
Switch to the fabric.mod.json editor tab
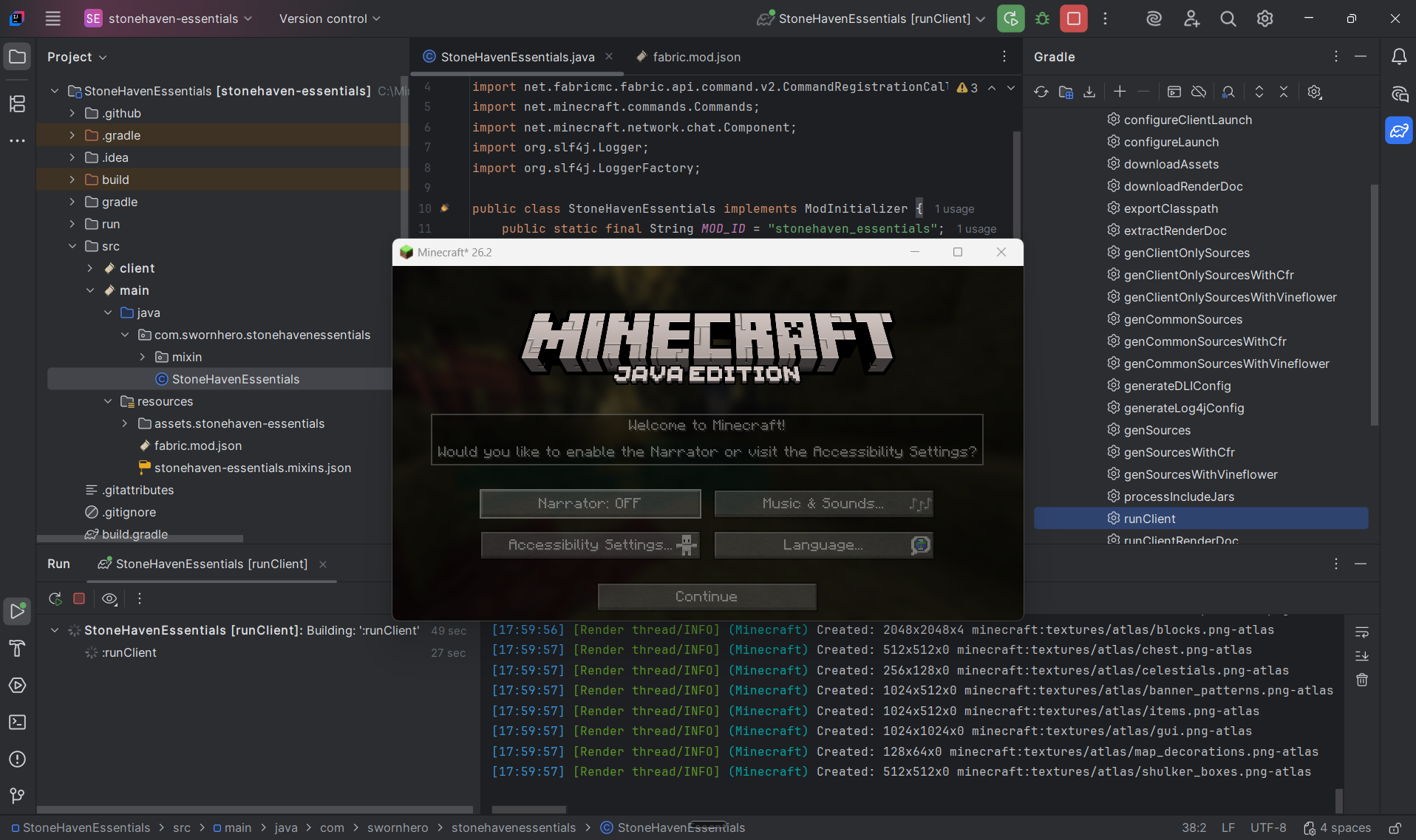click(x=688, y=57)
